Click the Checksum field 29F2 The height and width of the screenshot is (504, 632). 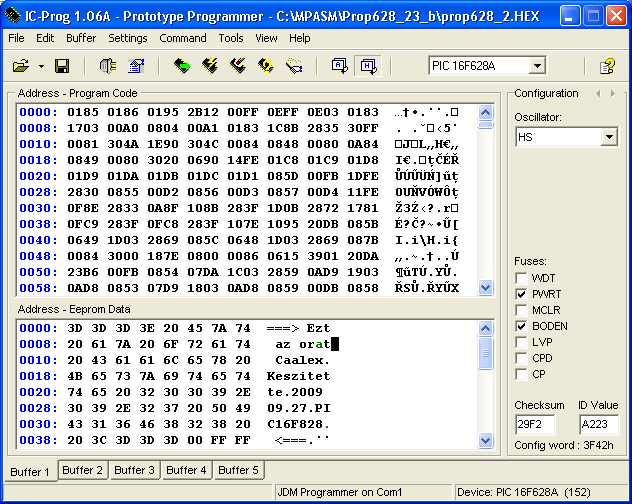534,424
